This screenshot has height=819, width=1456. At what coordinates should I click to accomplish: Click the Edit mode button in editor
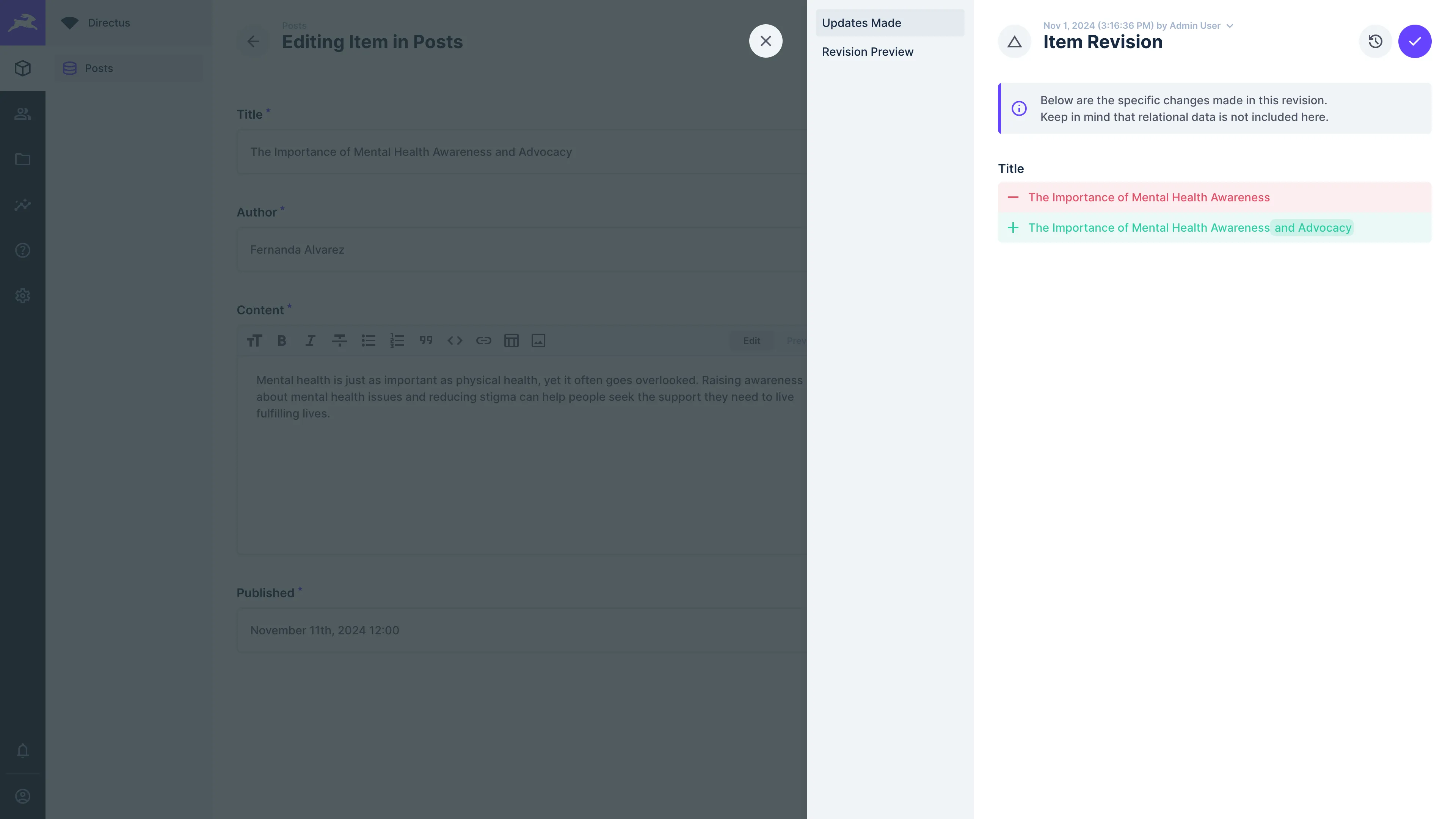coord(751,341)
